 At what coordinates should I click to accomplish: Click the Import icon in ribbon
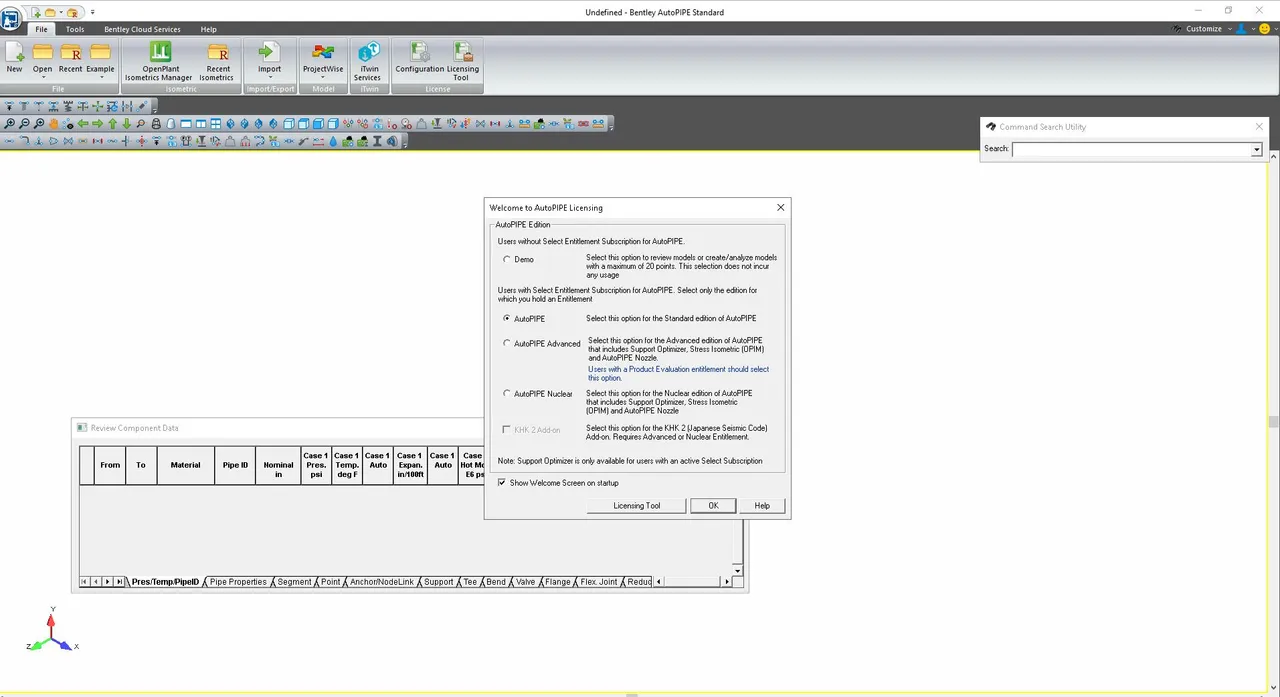pyautogui.click(x=269, y=58)
